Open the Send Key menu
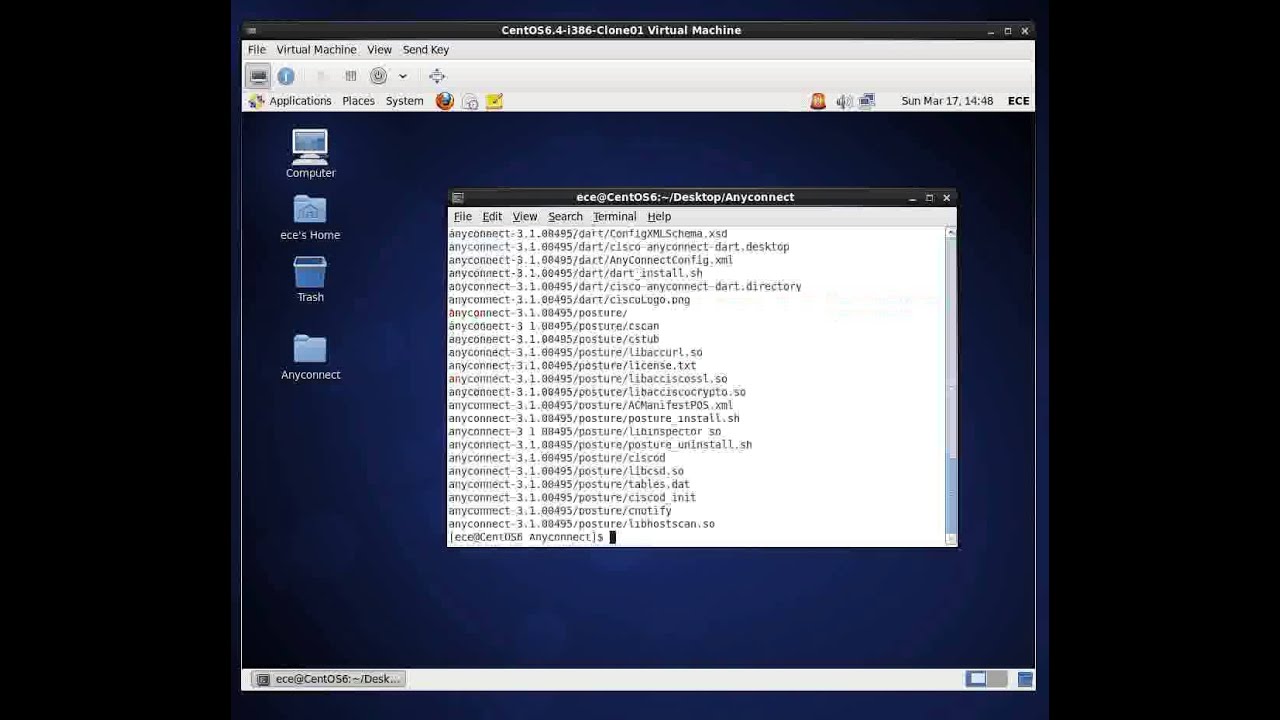This screenshot has height=720, width=1280. point(426,50)
